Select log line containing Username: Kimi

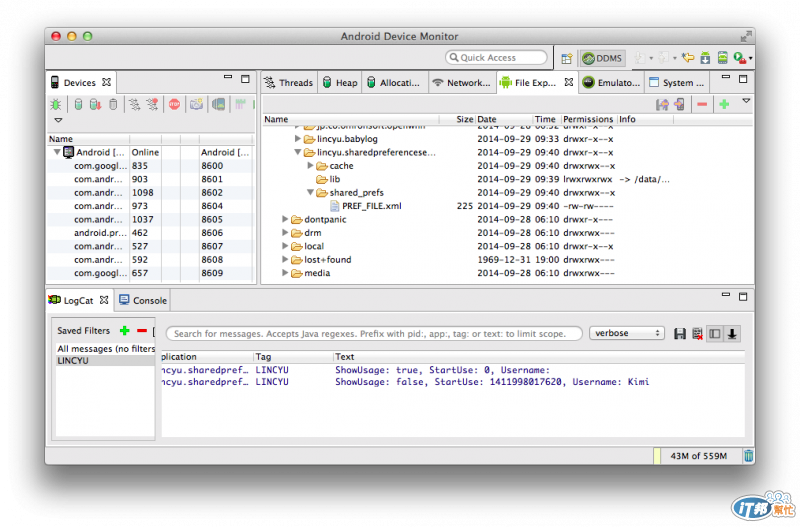453,382
